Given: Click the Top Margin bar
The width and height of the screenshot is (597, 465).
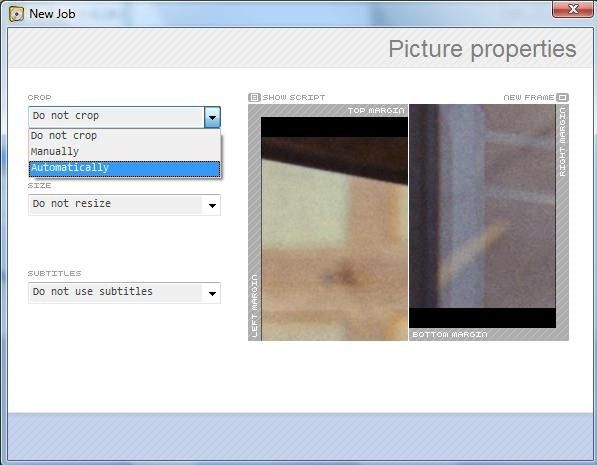Looking at the screenshot, I should click(328, 110).
